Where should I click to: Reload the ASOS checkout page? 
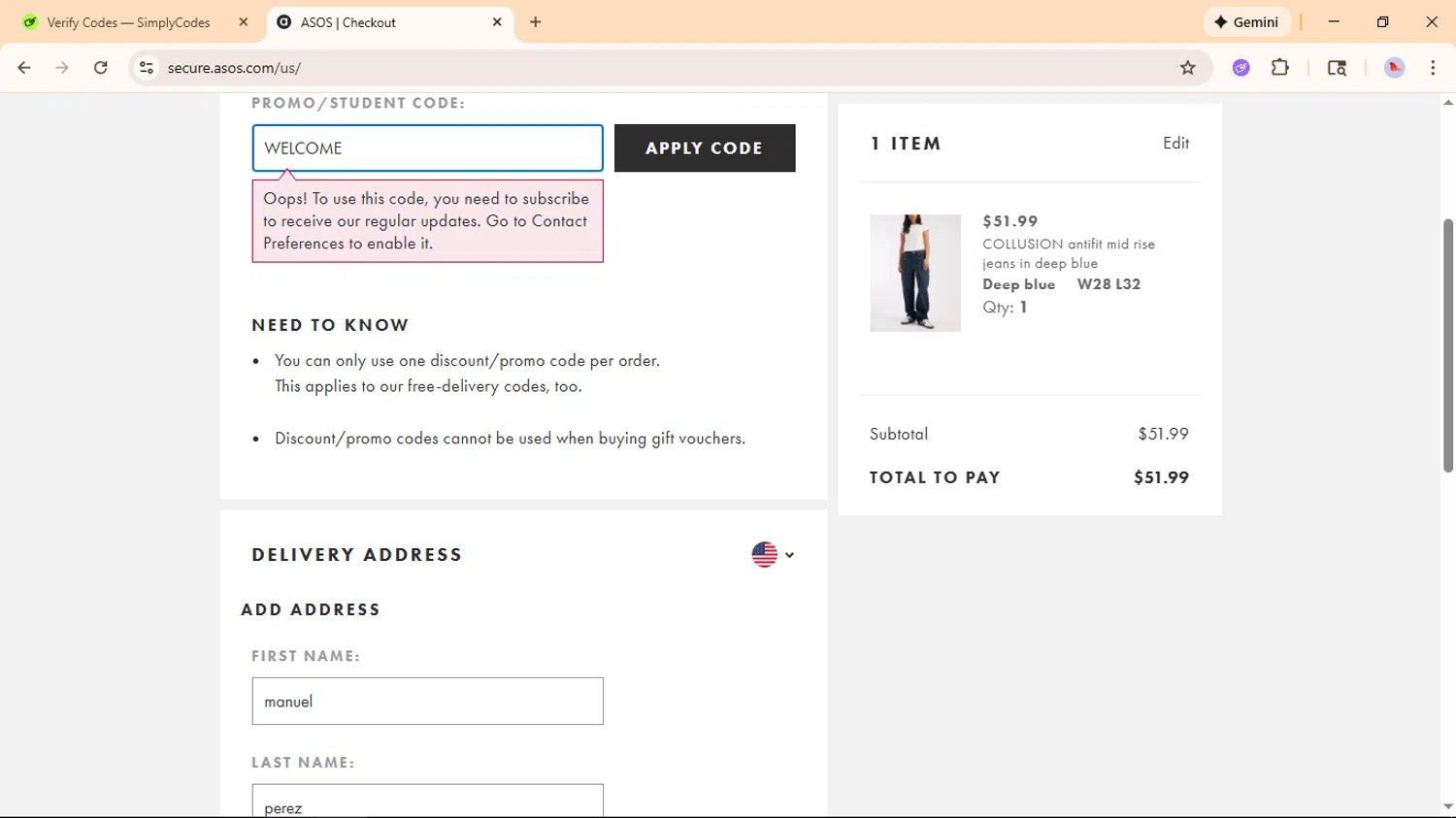pos(101,68)
